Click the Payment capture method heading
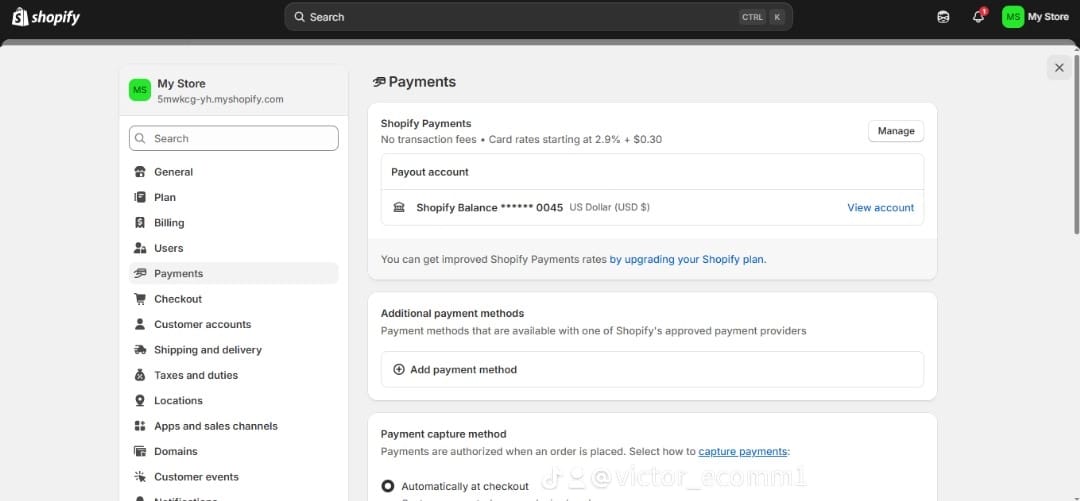Viewport: 1080px width, 501px height. coord(444,434)
